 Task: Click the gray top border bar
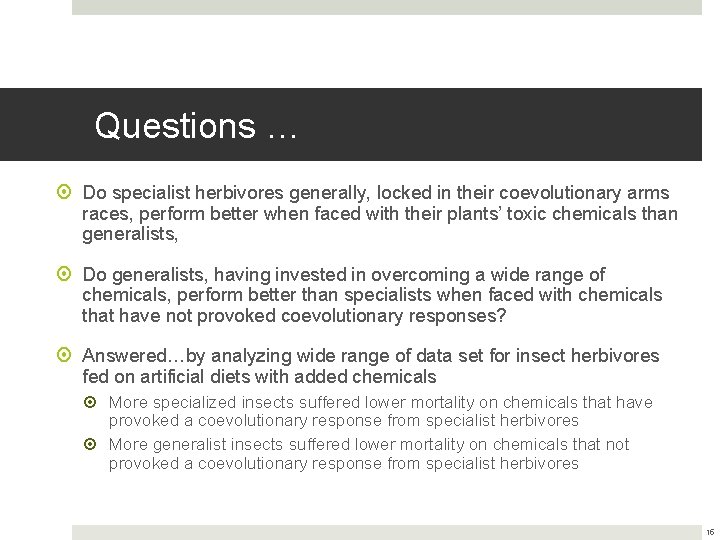point(387,7)
